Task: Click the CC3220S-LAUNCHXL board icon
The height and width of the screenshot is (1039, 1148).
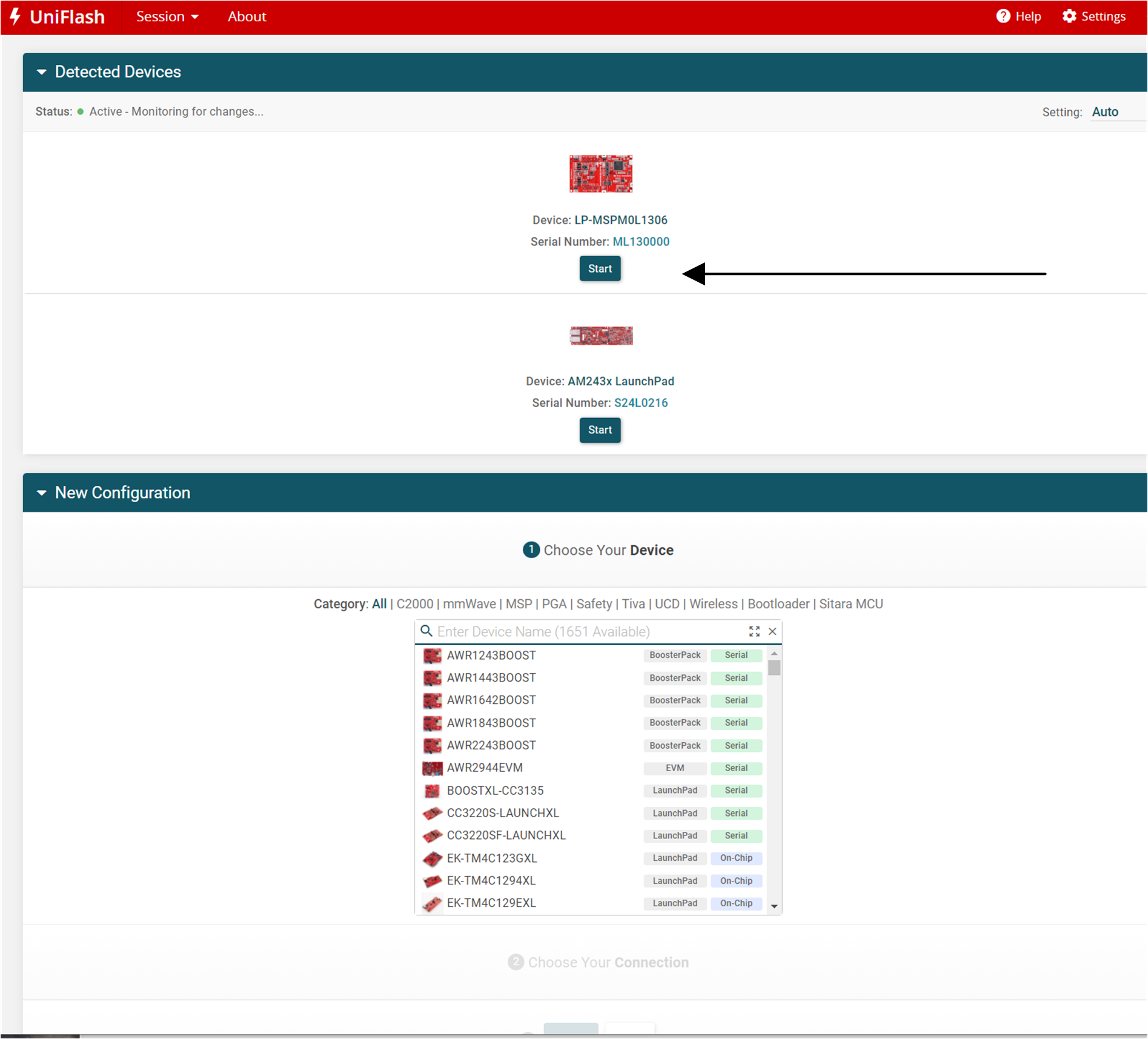Action: (432, 813)
